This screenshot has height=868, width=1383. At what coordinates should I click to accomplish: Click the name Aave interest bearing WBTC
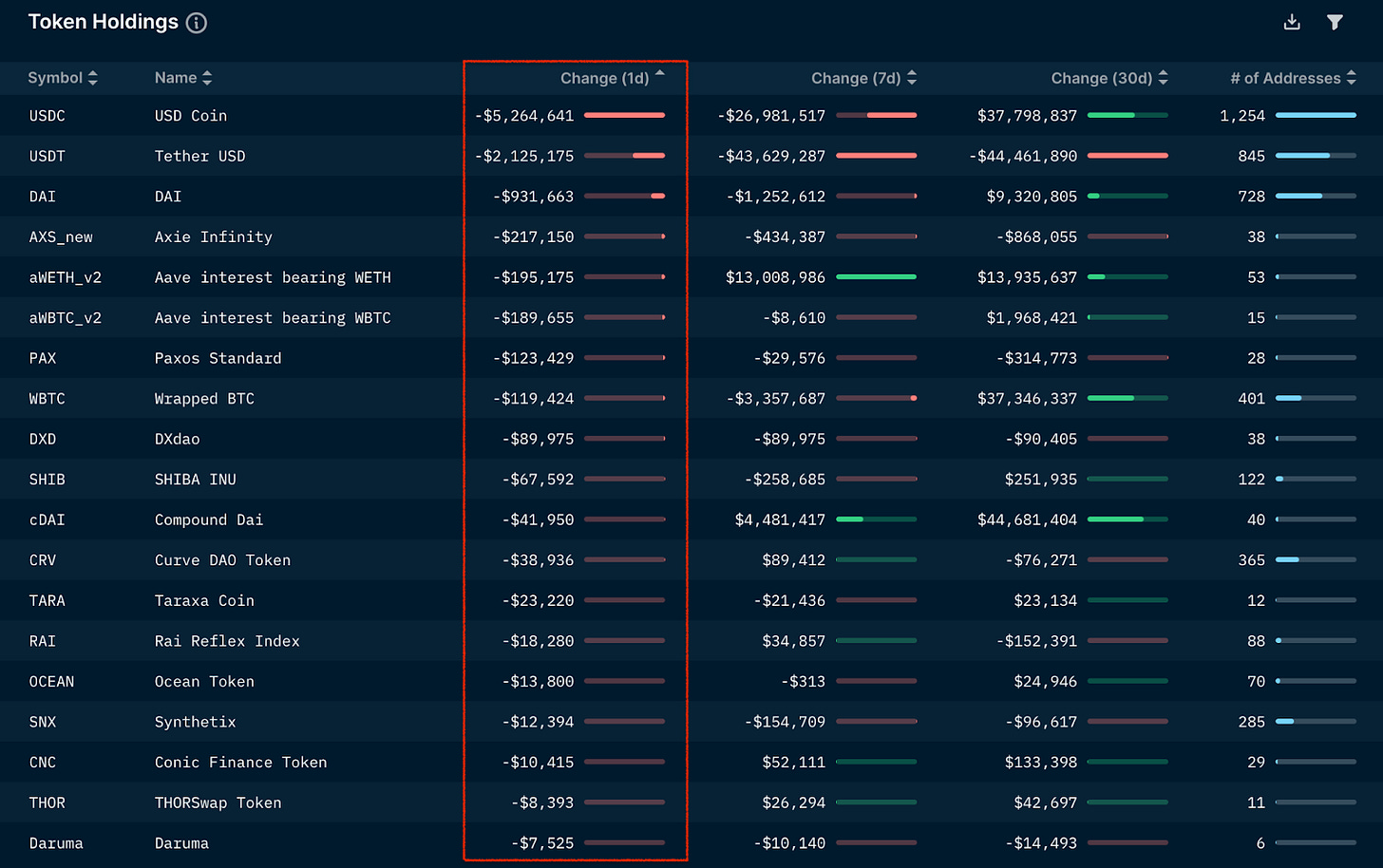pyautogui.click(x=273, y=318)
